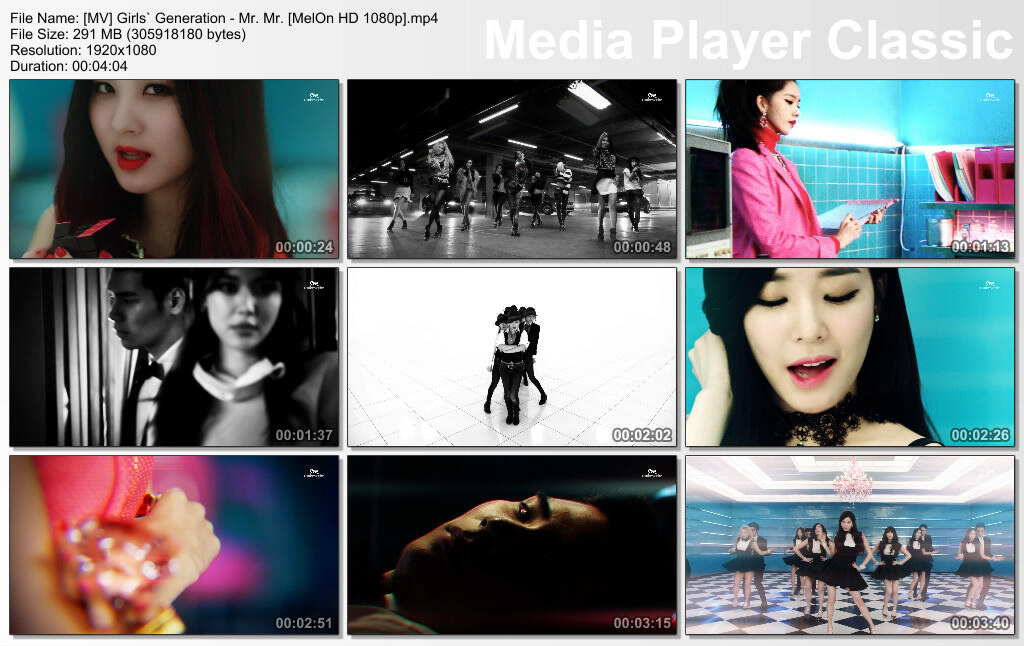Select the Resolution 1920x1080 line

tap(83, 50)
